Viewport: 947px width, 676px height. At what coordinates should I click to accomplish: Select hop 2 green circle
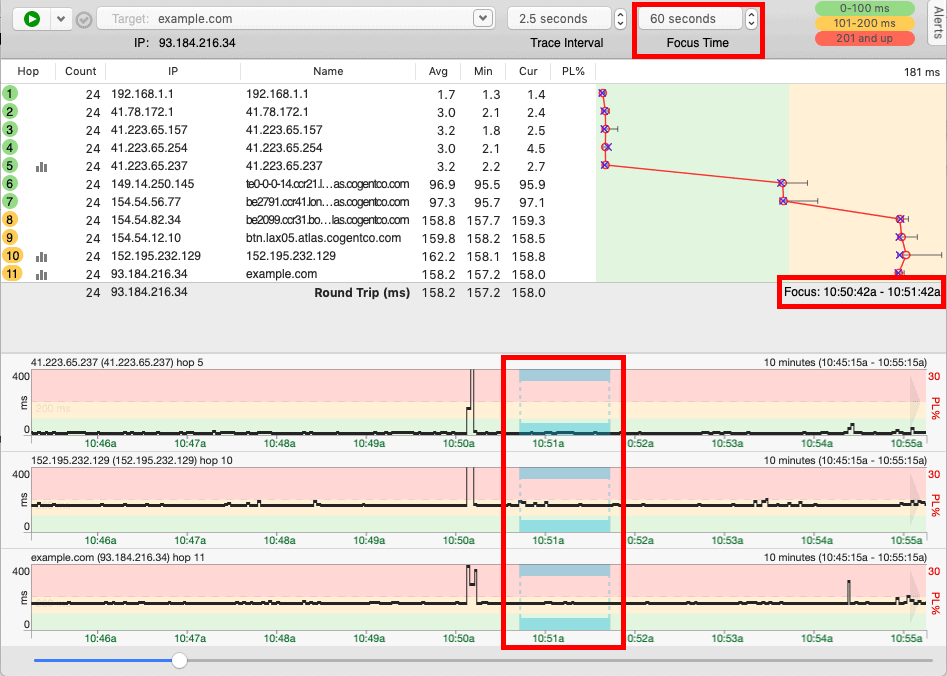(x=10, y=112)
